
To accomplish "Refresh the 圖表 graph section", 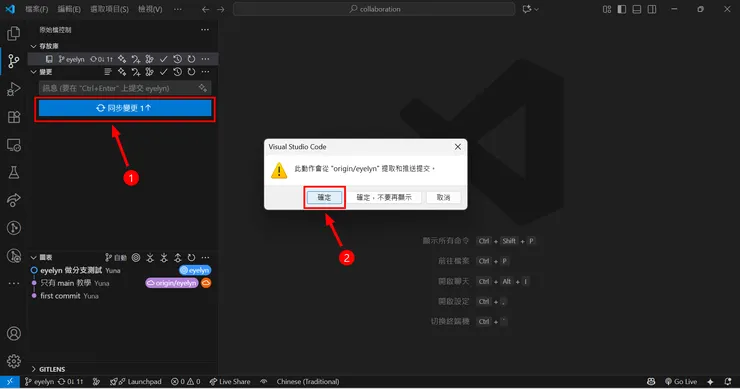I will pyautogui.click(x=191, y=257).
